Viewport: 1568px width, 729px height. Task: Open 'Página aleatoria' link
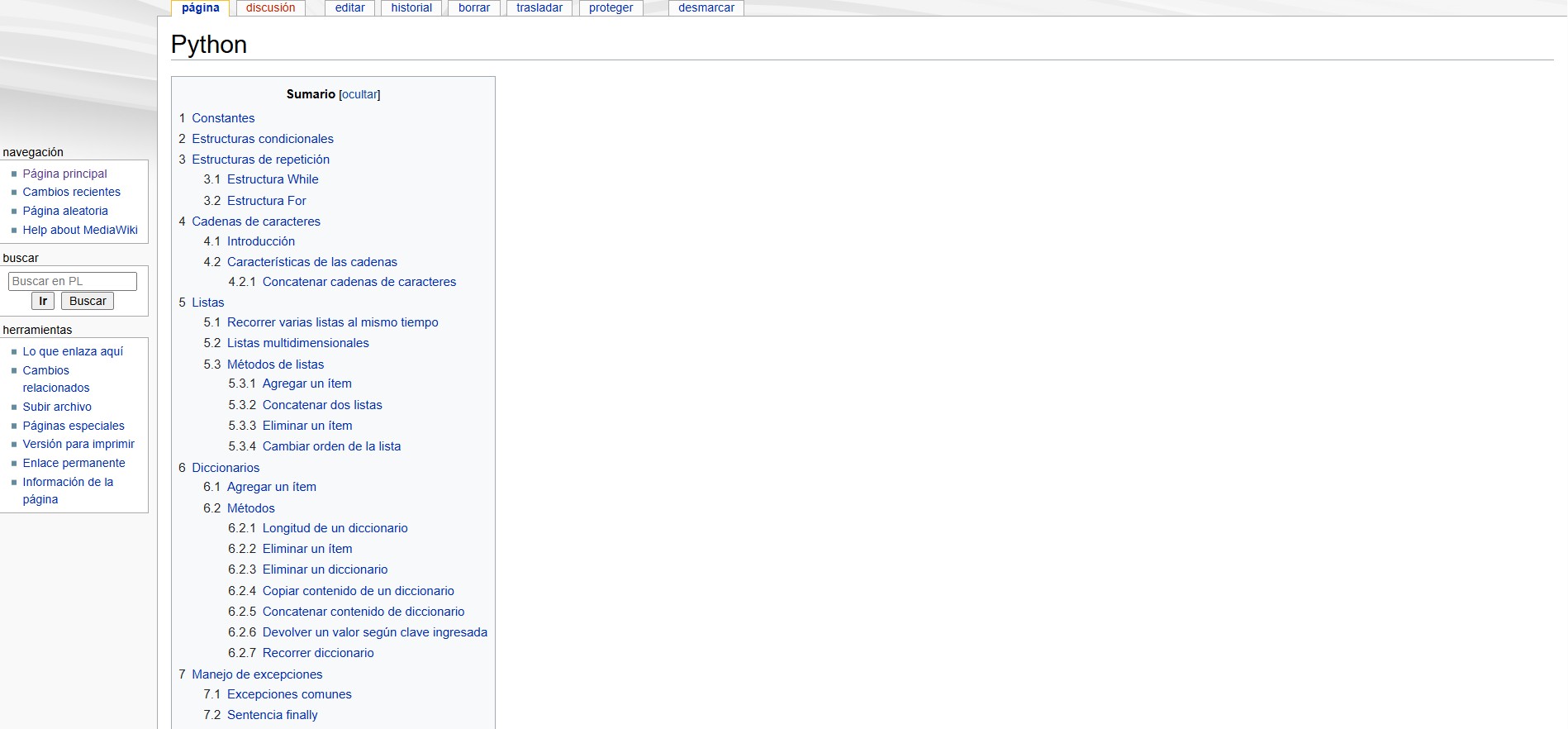coord(65,211)
